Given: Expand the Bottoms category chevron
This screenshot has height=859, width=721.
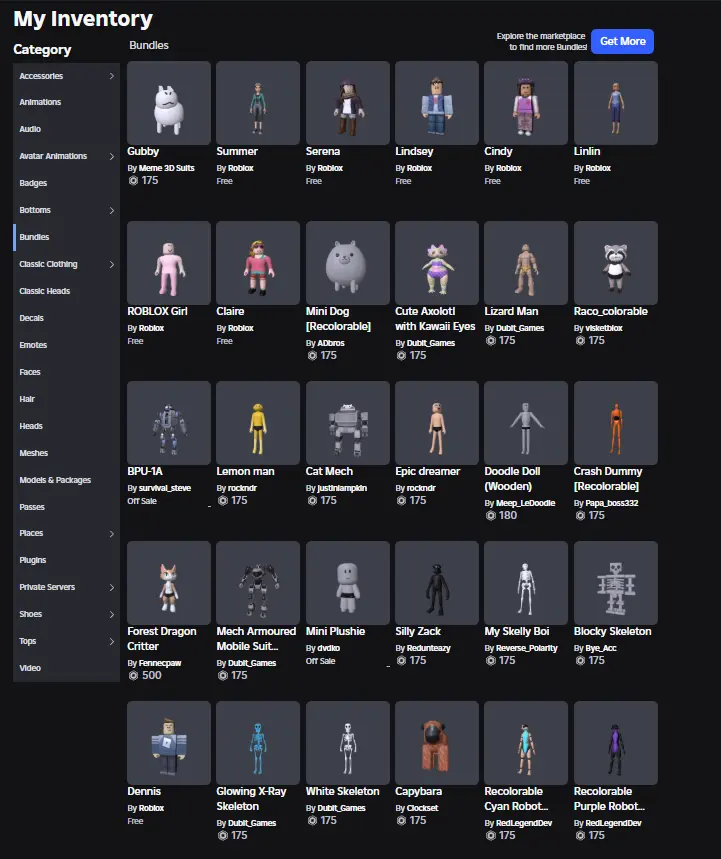Looking at the screenshot, I should [112, 210].
